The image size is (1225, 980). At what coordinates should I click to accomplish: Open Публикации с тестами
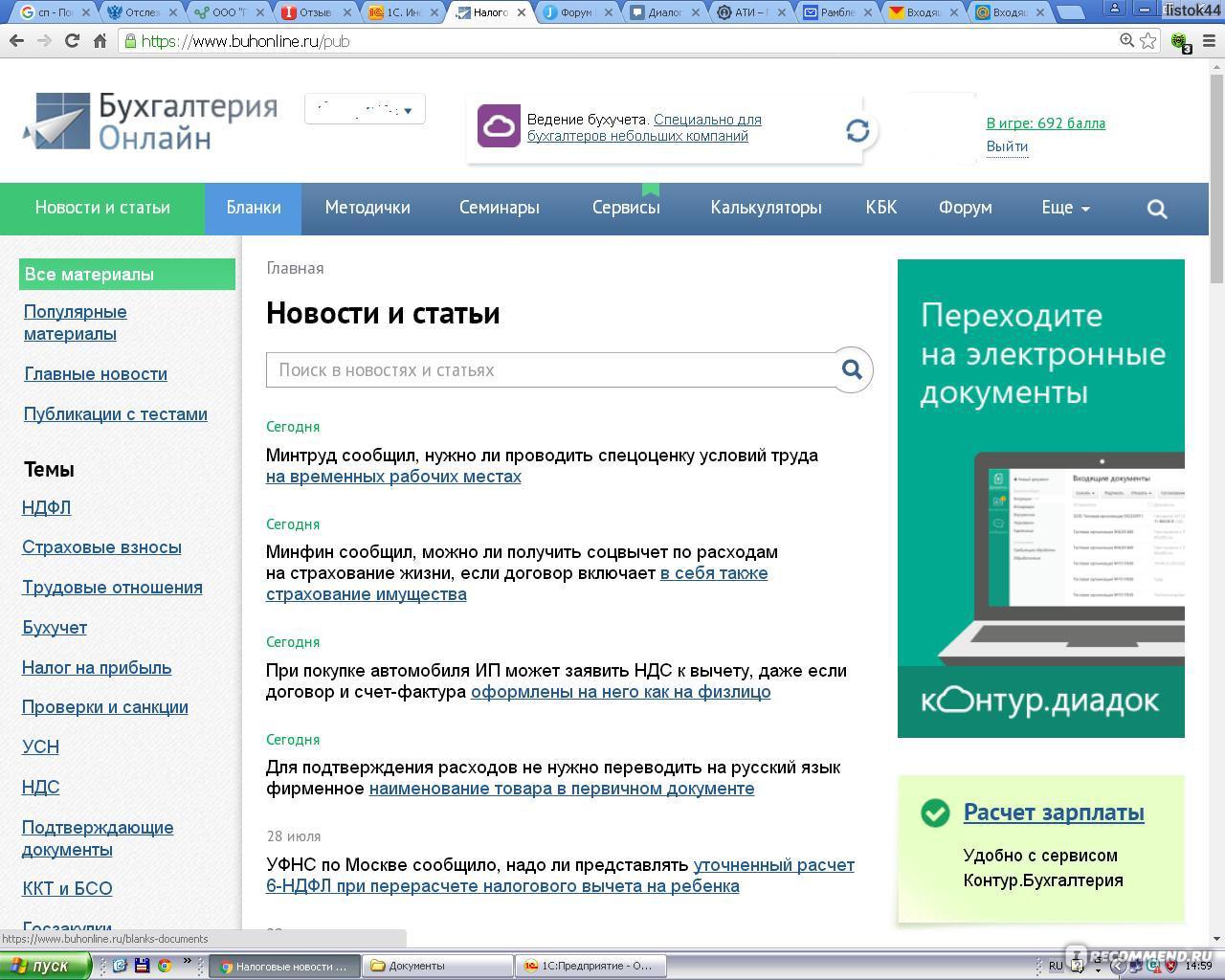click(116, 414)
